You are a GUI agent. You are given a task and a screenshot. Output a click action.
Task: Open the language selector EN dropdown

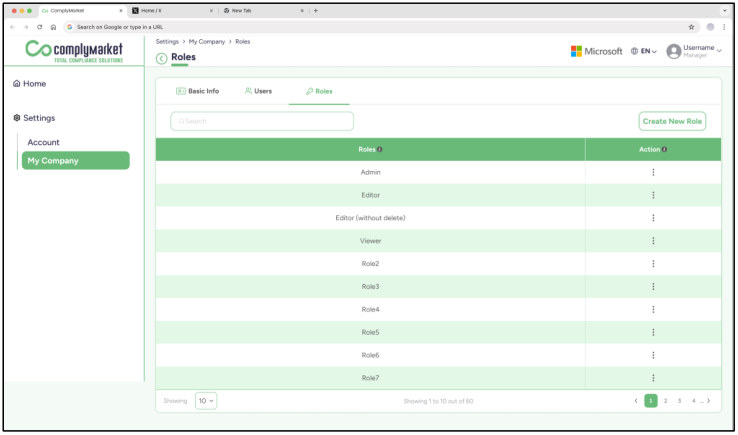click(x=644, y=51)
